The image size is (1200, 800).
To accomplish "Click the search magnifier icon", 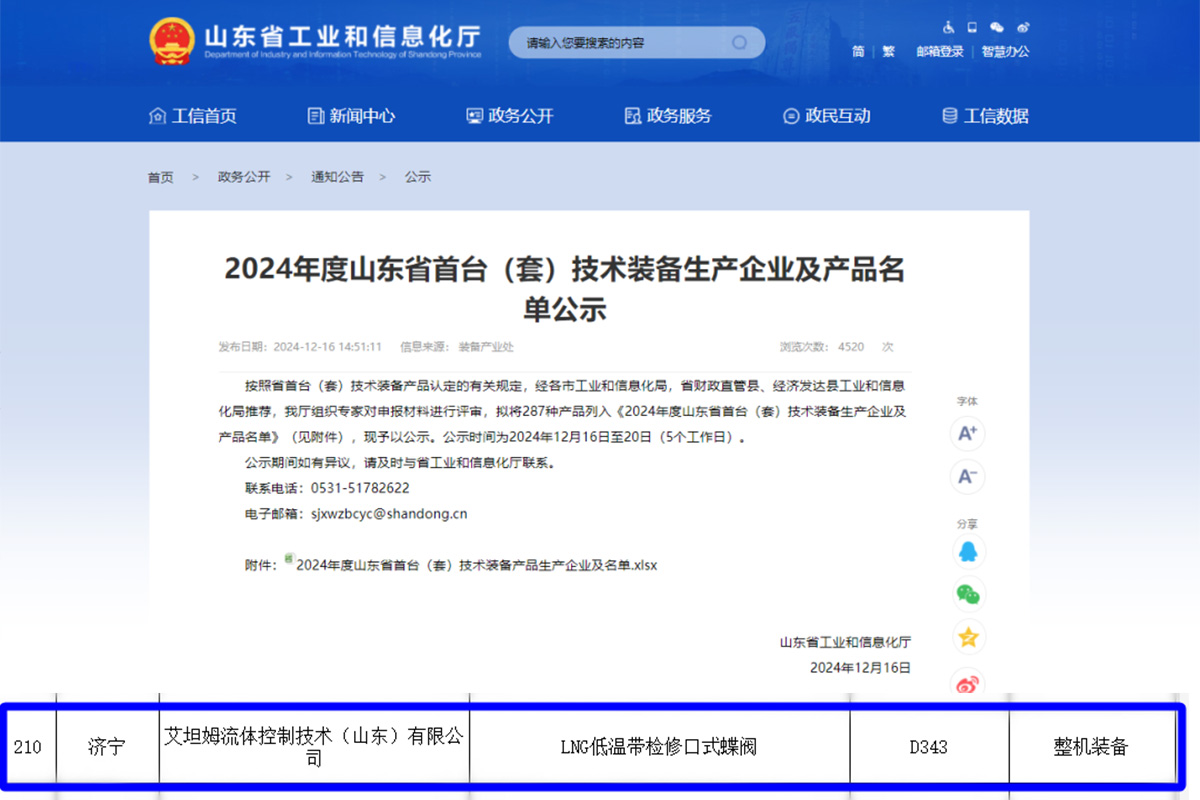I will tap(740, 42).
